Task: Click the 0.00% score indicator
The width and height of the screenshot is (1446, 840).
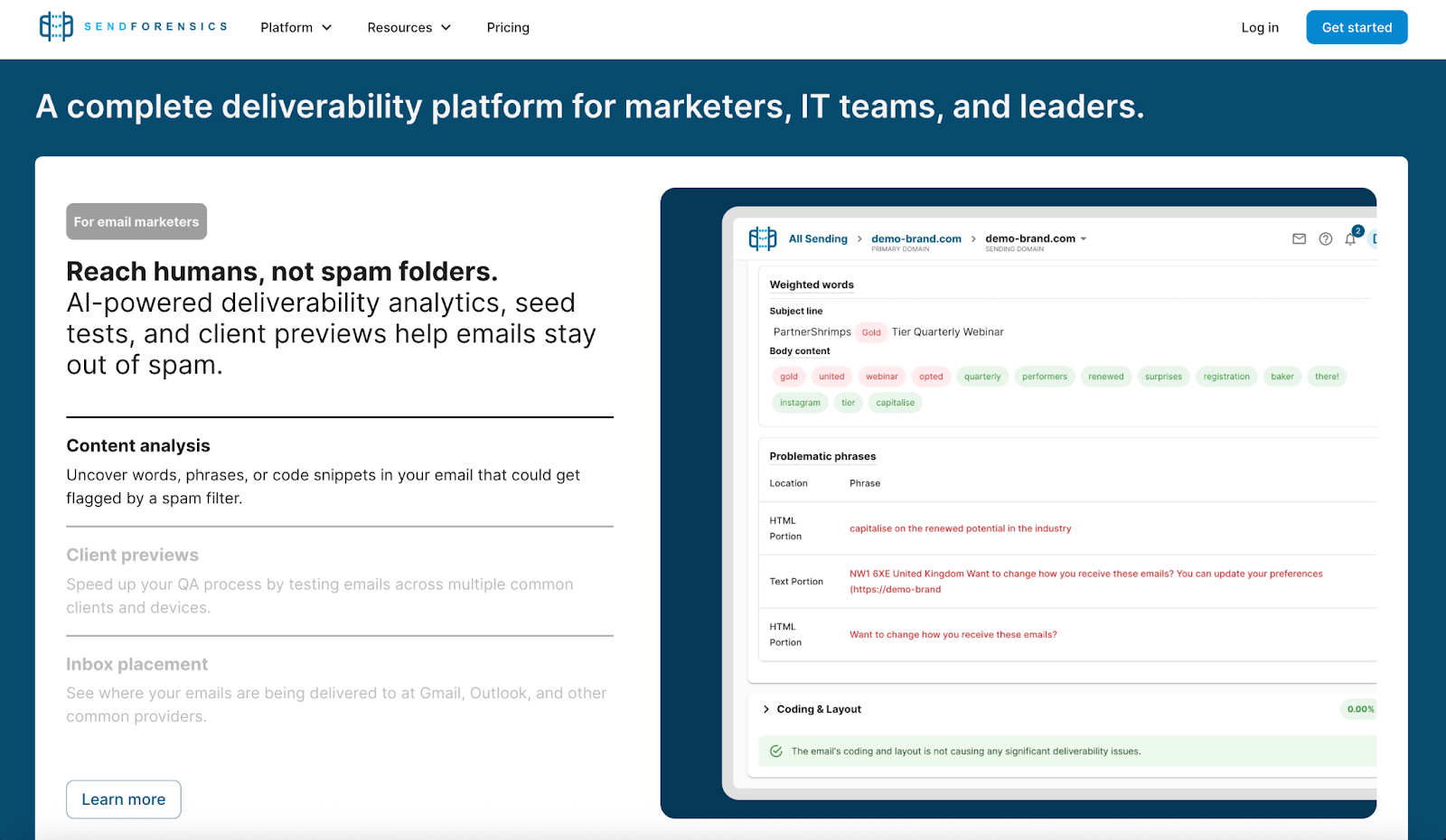Action: (x=1358, y=709)
